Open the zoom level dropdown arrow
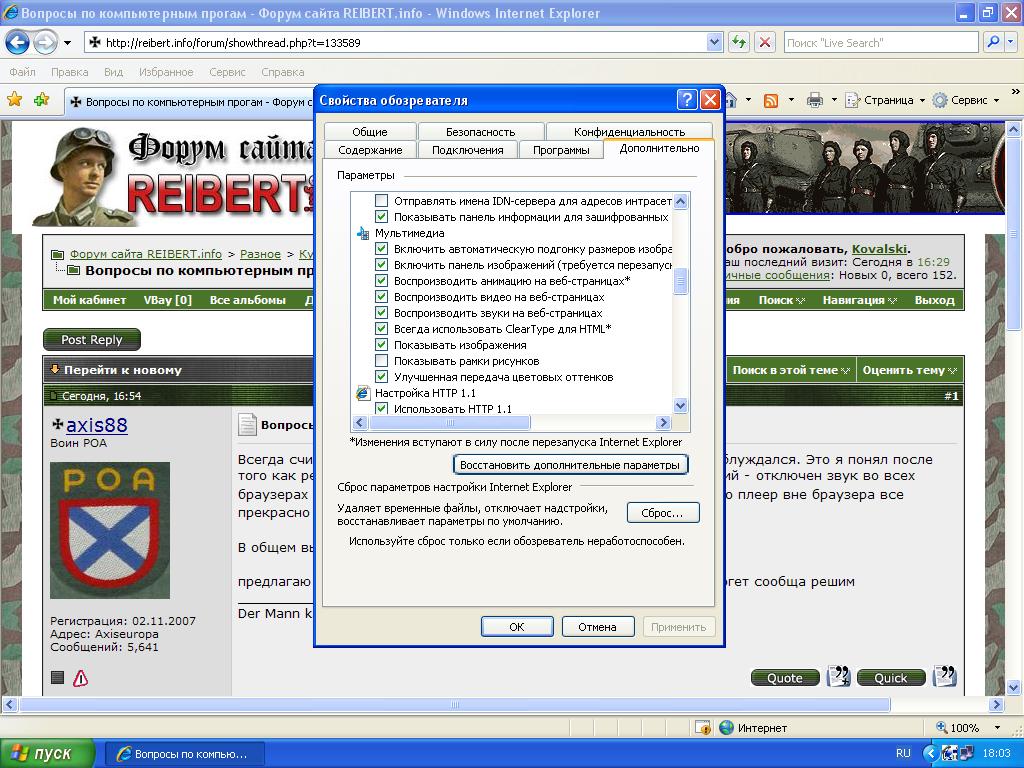The width and height of the screenshot is (1024, 768). [x=997, y=728]
